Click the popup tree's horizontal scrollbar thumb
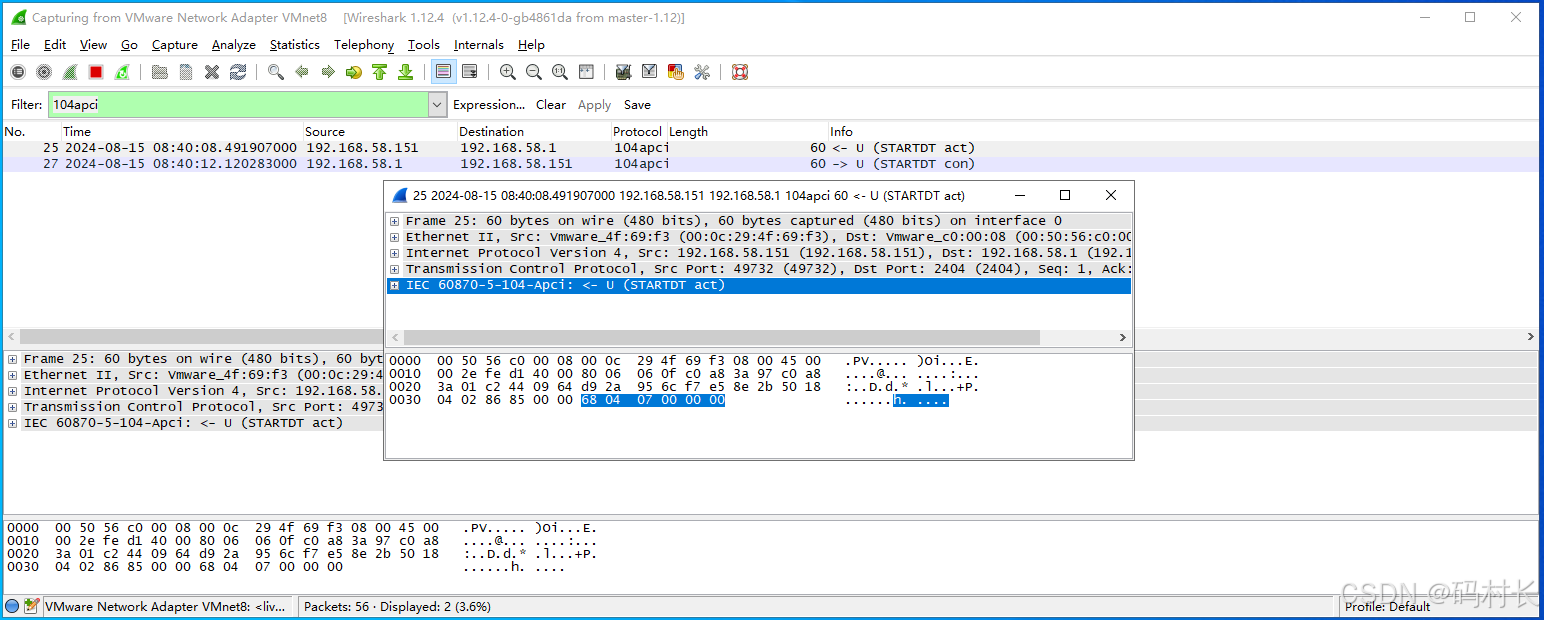 click(720, 337)
